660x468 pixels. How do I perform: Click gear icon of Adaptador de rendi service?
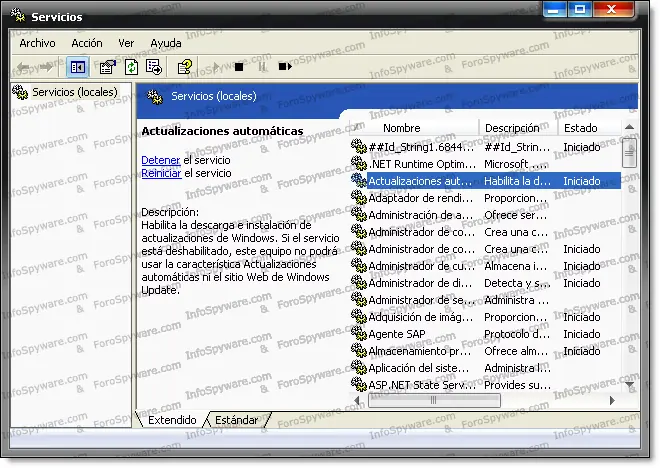359,197
